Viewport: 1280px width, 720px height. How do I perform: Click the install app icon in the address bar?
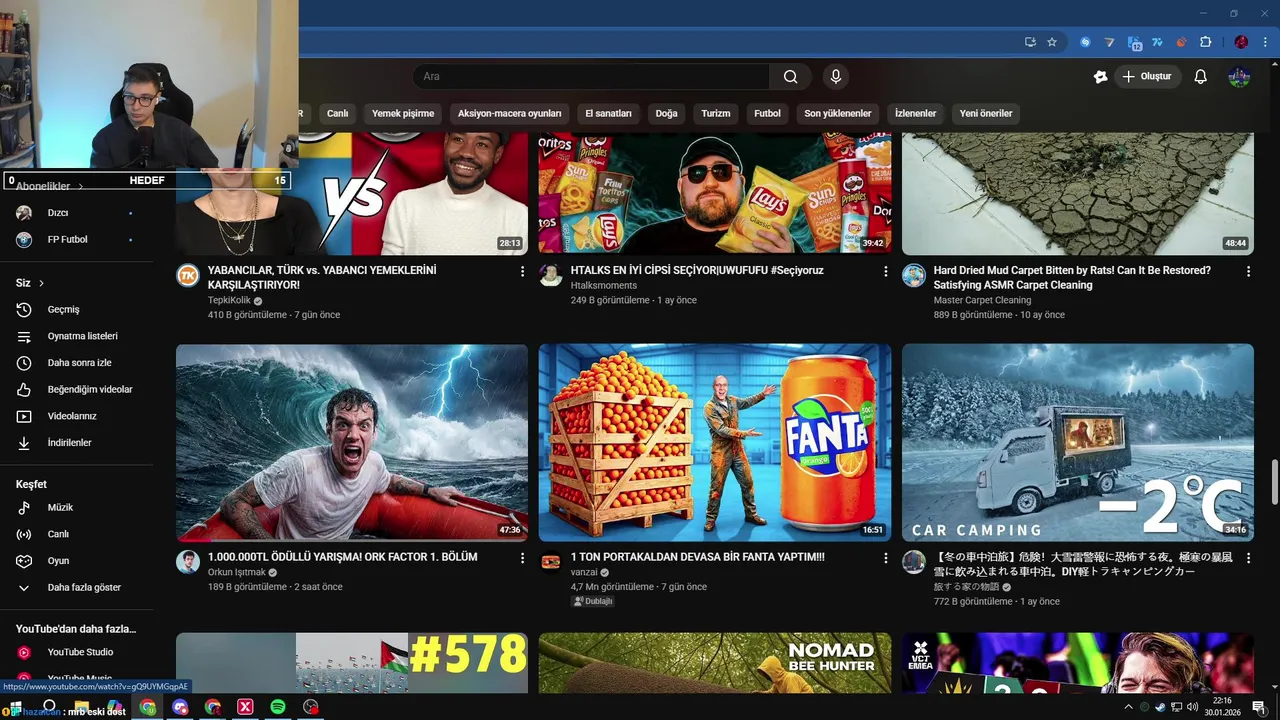tap(1030, 42)
